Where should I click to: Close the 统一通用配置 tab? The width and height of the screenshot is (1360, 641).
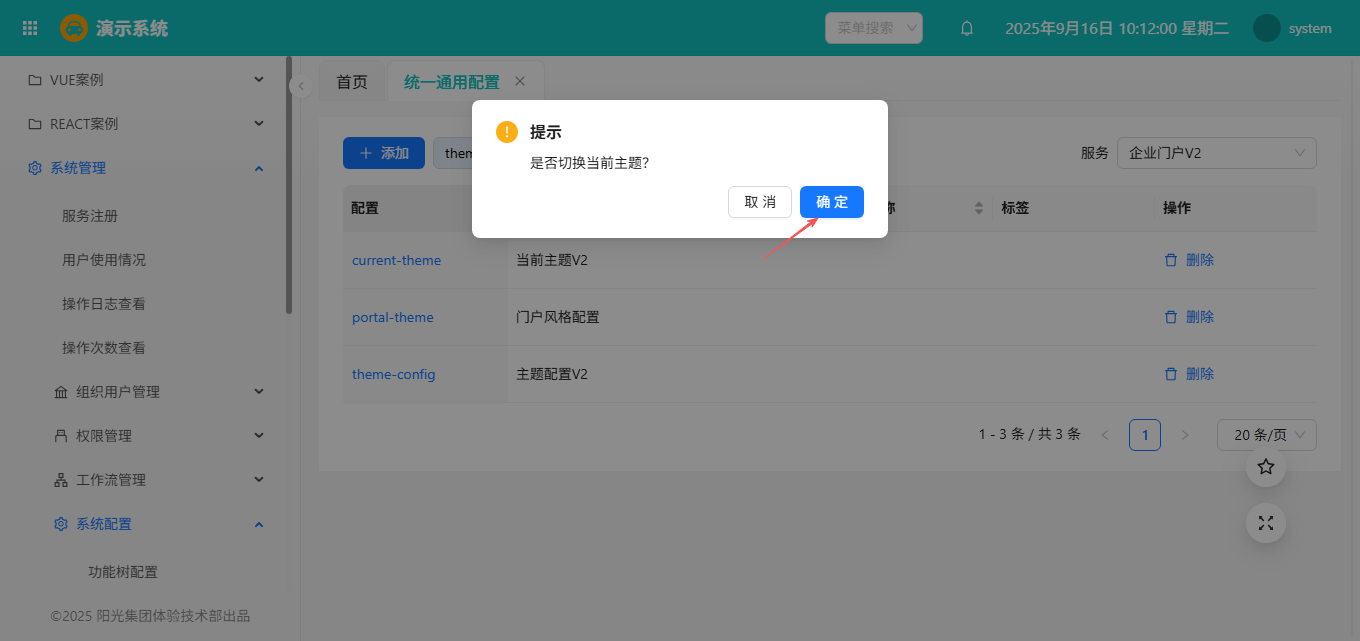pos(519,81)
